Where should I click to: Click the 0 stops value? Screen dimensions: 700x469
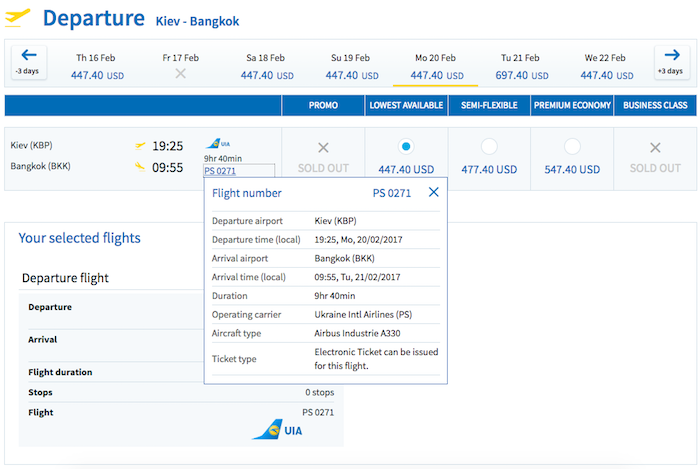[x=320, y=392]
